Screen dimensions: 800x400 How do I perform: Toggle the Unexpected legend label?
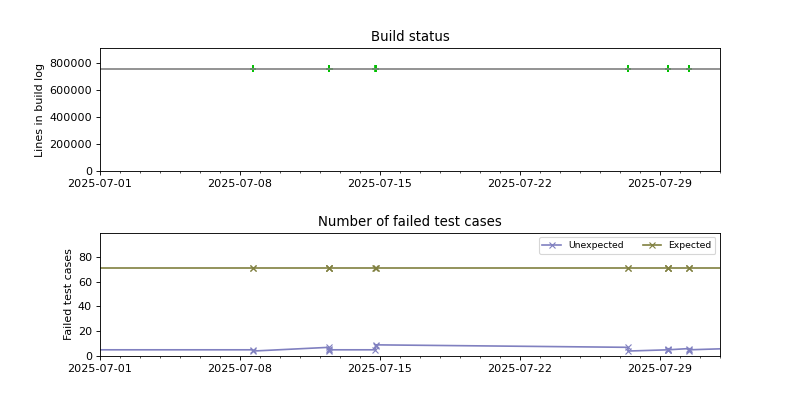point(596,245)
